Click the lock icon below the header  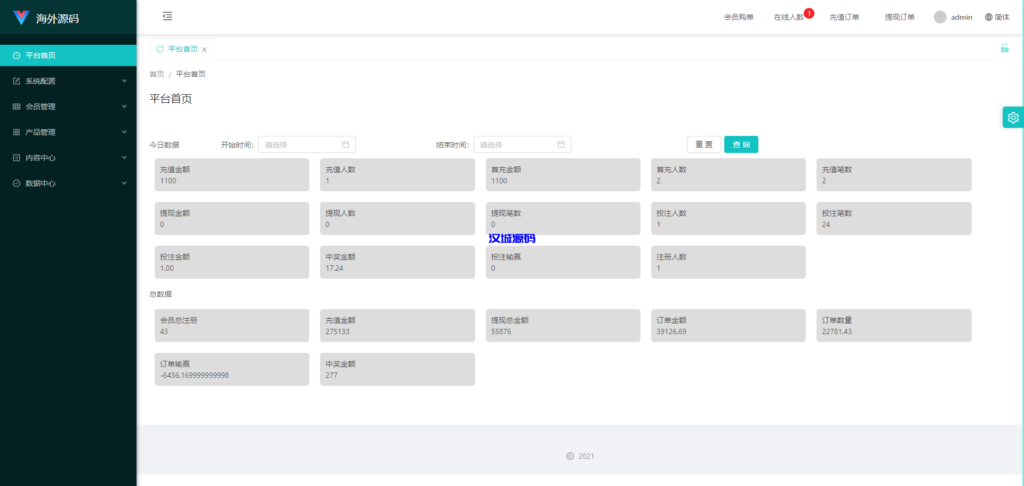point(1004,48)
